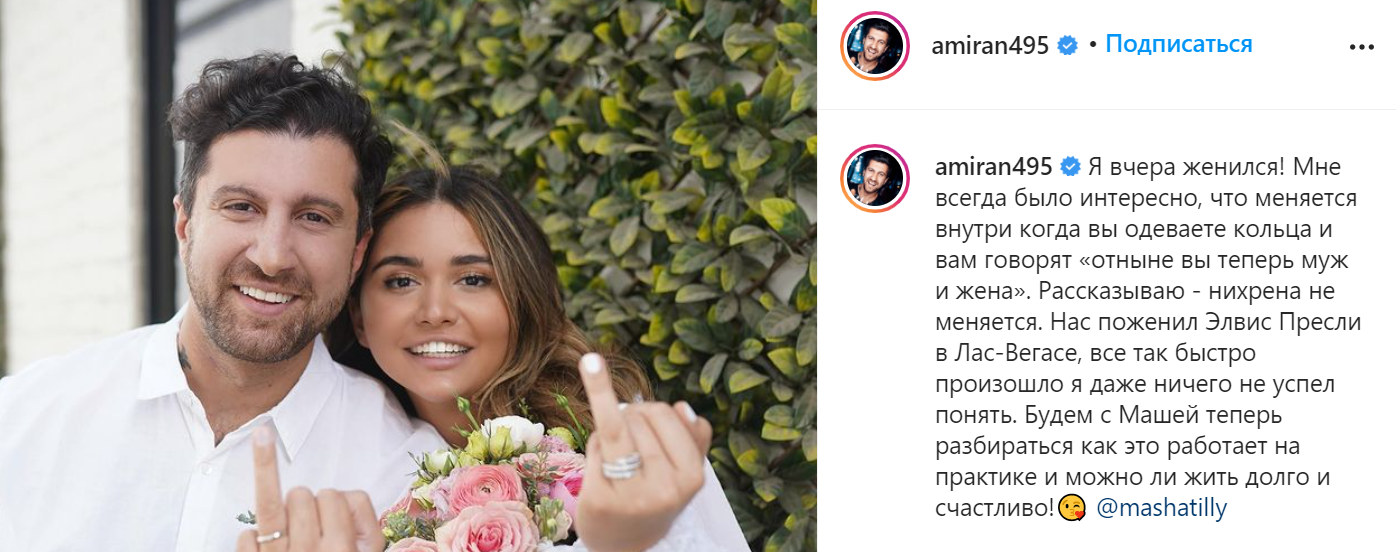Click the verified badge in the caption line
Screen dimensions: 1396x552
[x=1068, y=166]
